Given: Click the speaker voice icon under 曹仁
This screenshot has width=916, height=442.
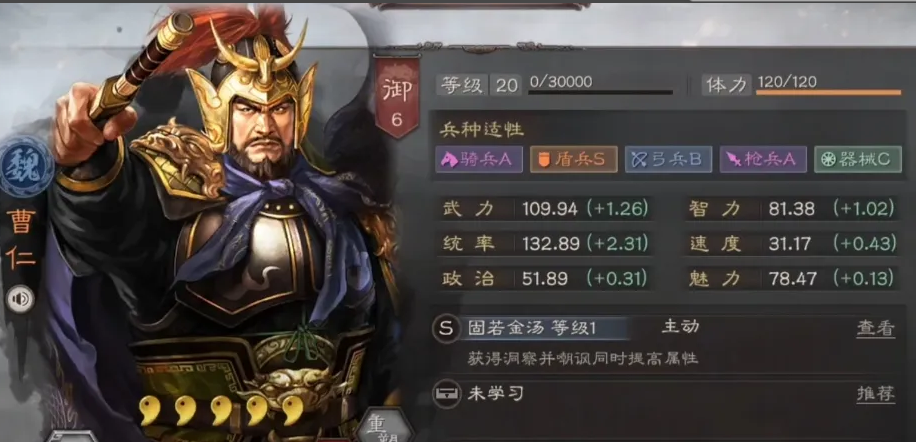Looking at the screenshot, I should tap(20, 300).
